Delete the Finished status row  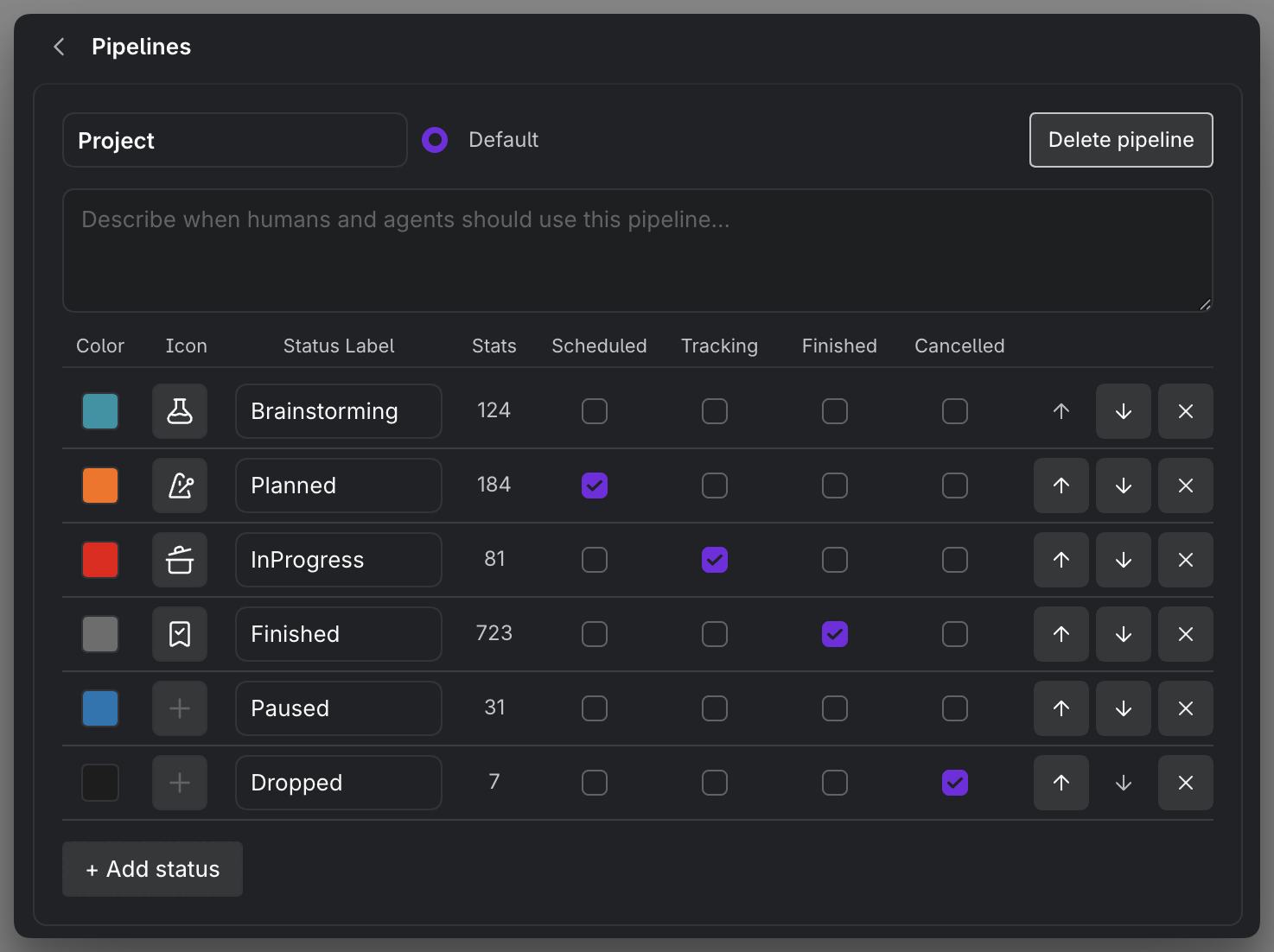coord(1186,634)
